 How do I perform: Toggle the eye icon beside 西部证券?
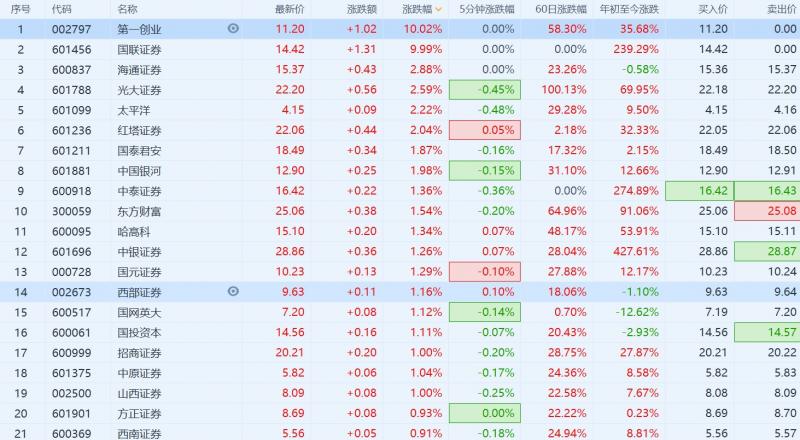[x=233, y=291]
